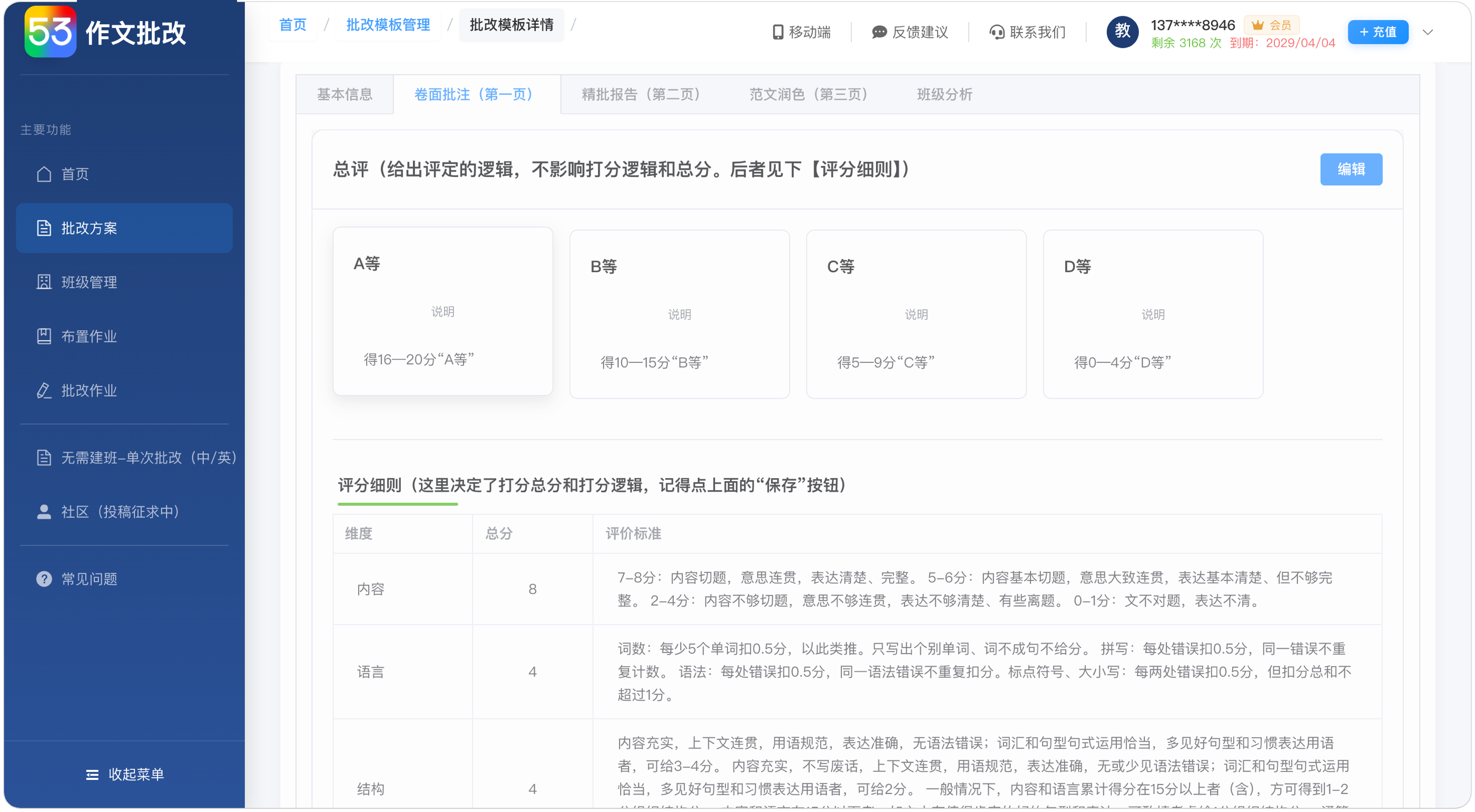This screenshot has height=812, width=1475.
Task: Click the 编辑 button for 总评
Action: (x=1351, y=170)
